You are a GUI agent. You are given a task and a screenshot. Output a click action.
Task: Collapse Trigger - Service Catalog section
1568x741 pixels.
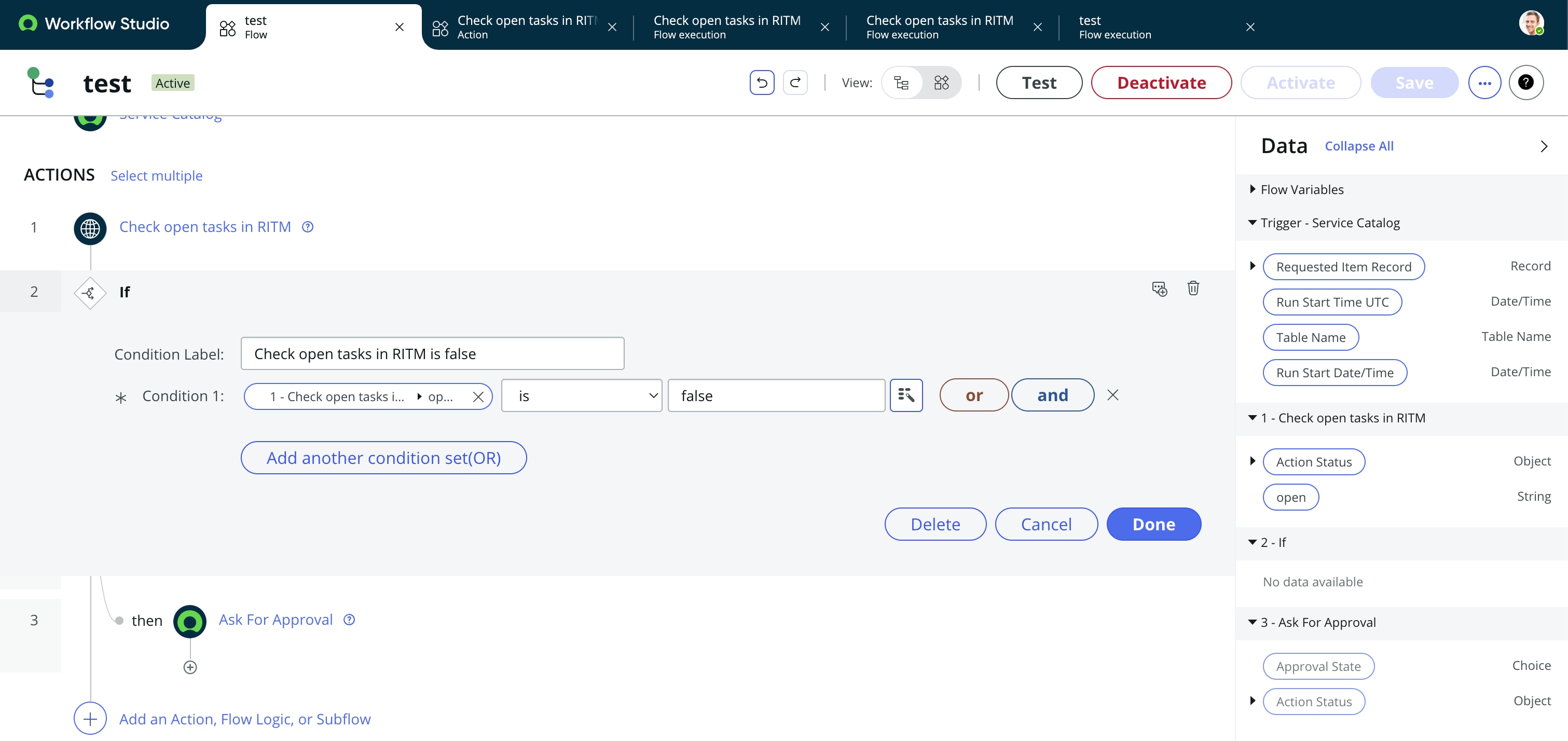(x=1252, y=222)
